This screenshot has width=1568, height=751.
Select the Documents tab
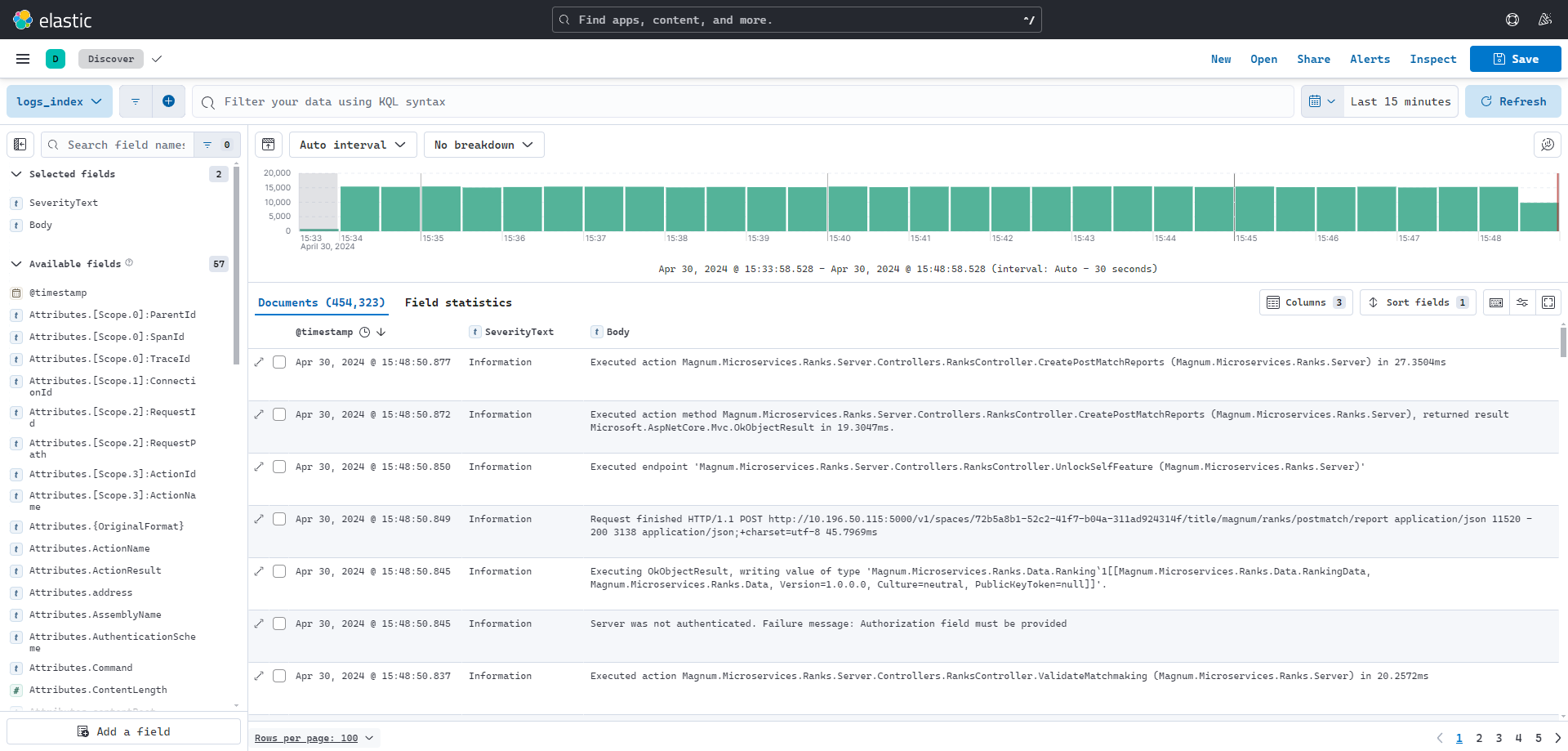(x=321, y=302)
